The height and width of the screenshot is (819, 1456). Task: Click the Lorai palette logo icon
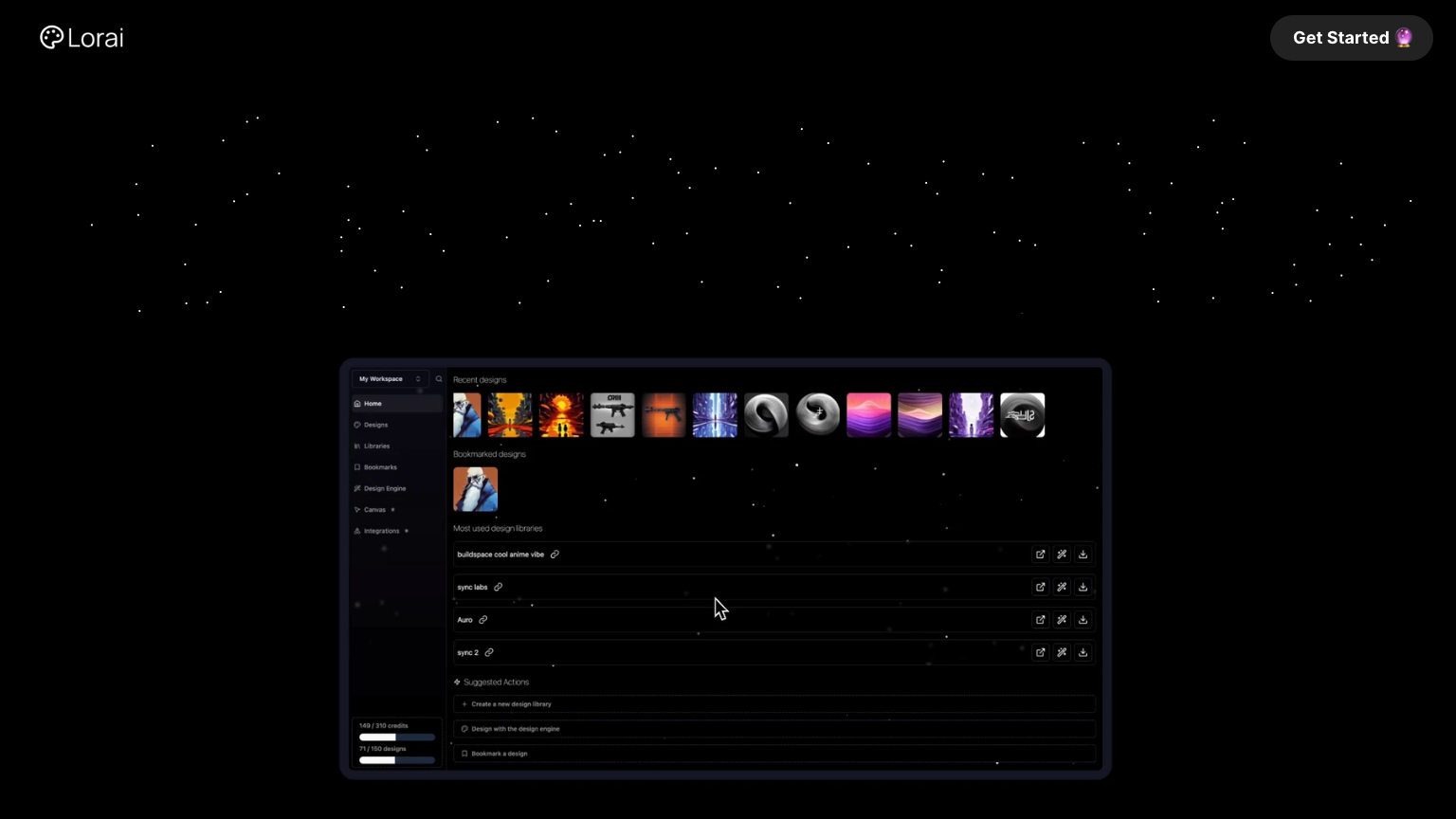(x=51, y=38)
